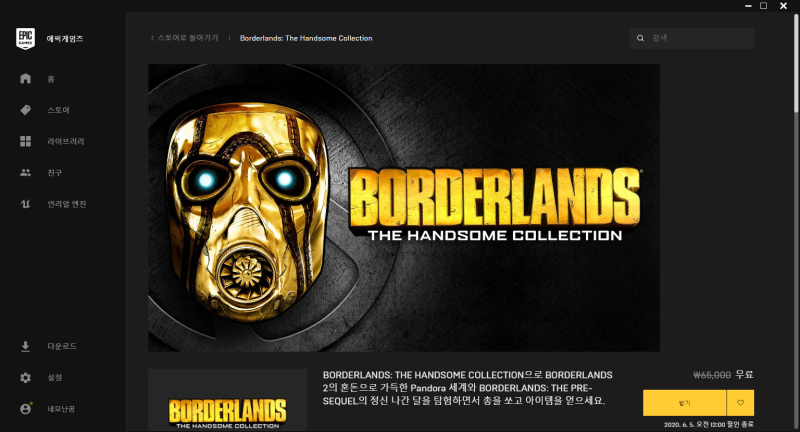The height and width of the screenshot is (432, 800).
Task: Close the Epic Games launcher window
Action: [x=784, y=6]
